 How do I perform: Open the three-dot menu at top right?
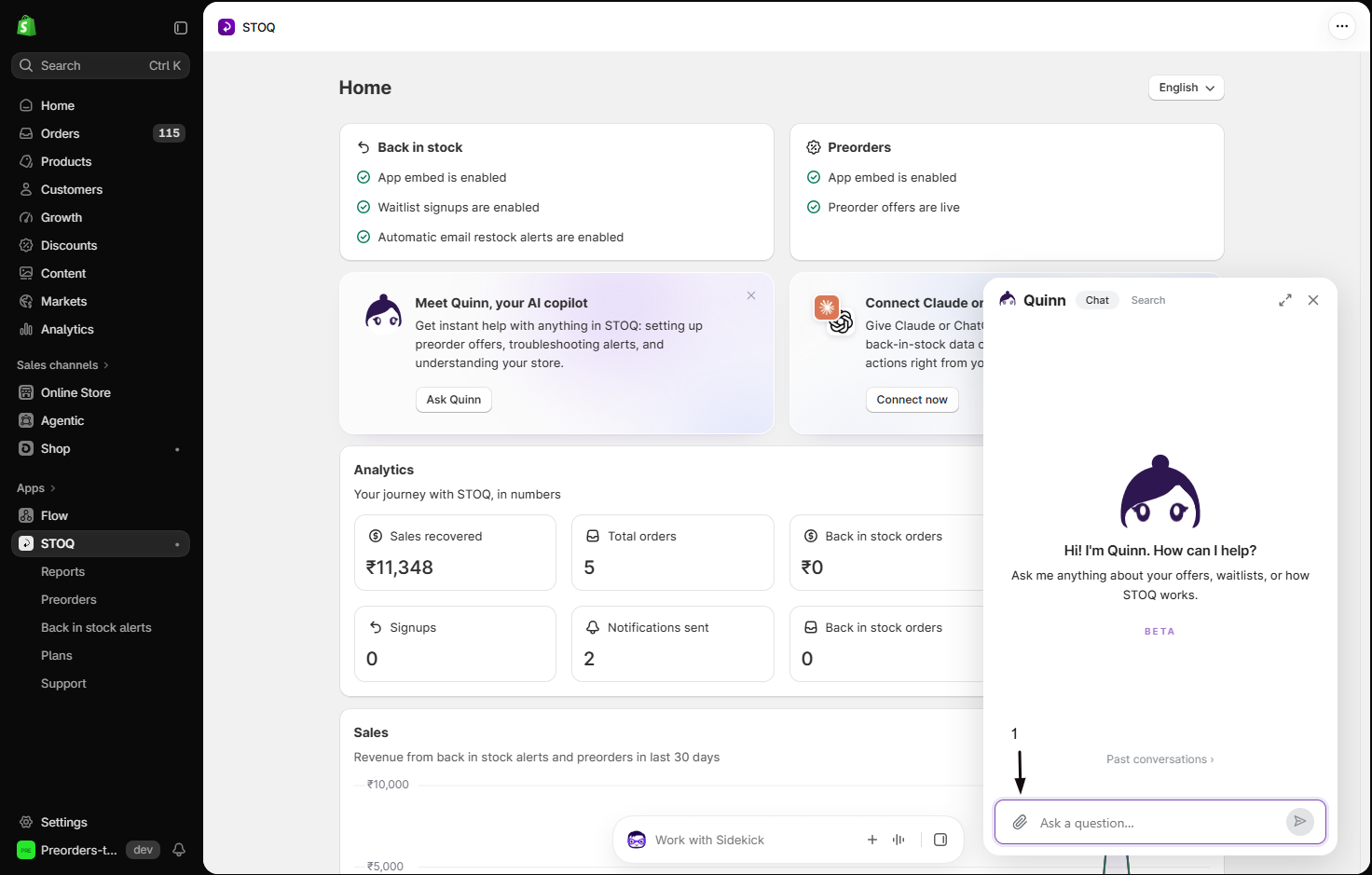1341,26
